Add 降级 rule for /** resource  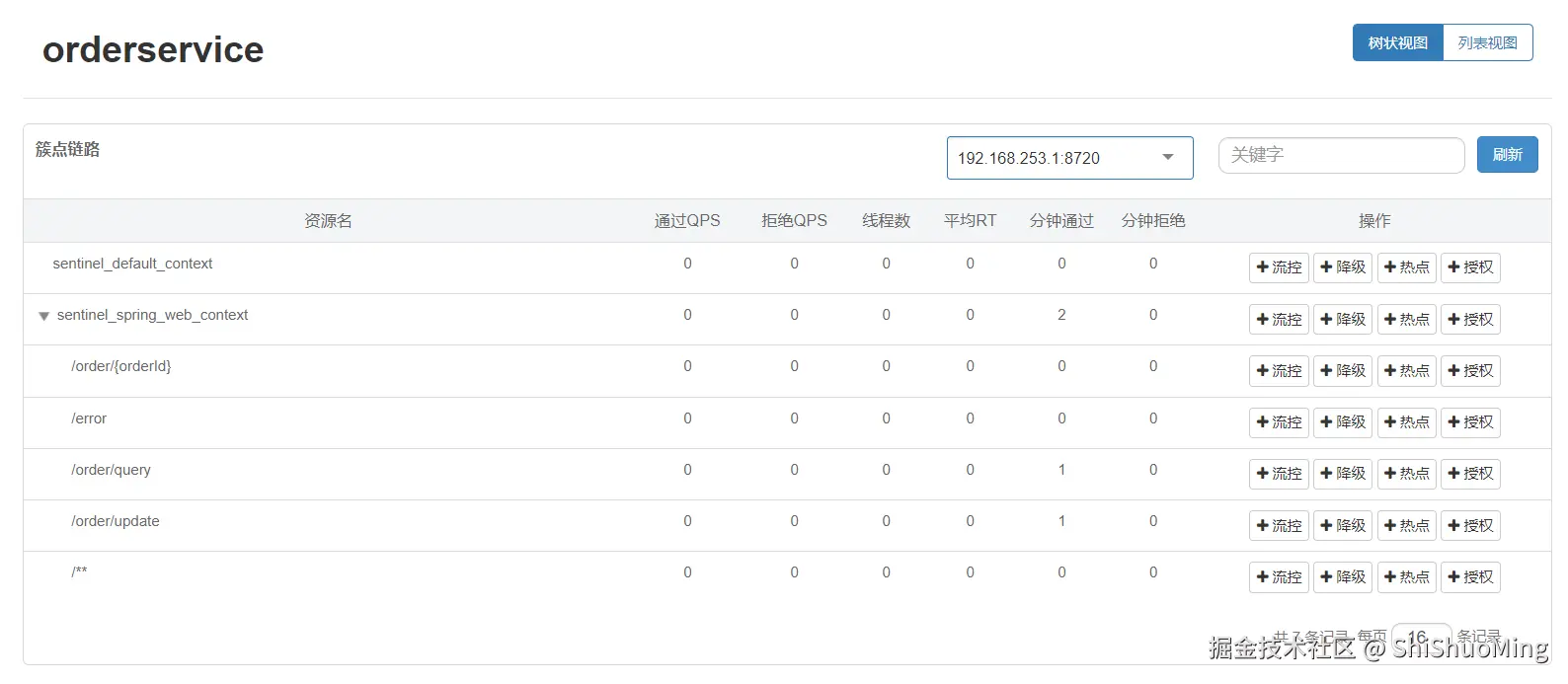pyautogui.click(x=1343, y=577)
